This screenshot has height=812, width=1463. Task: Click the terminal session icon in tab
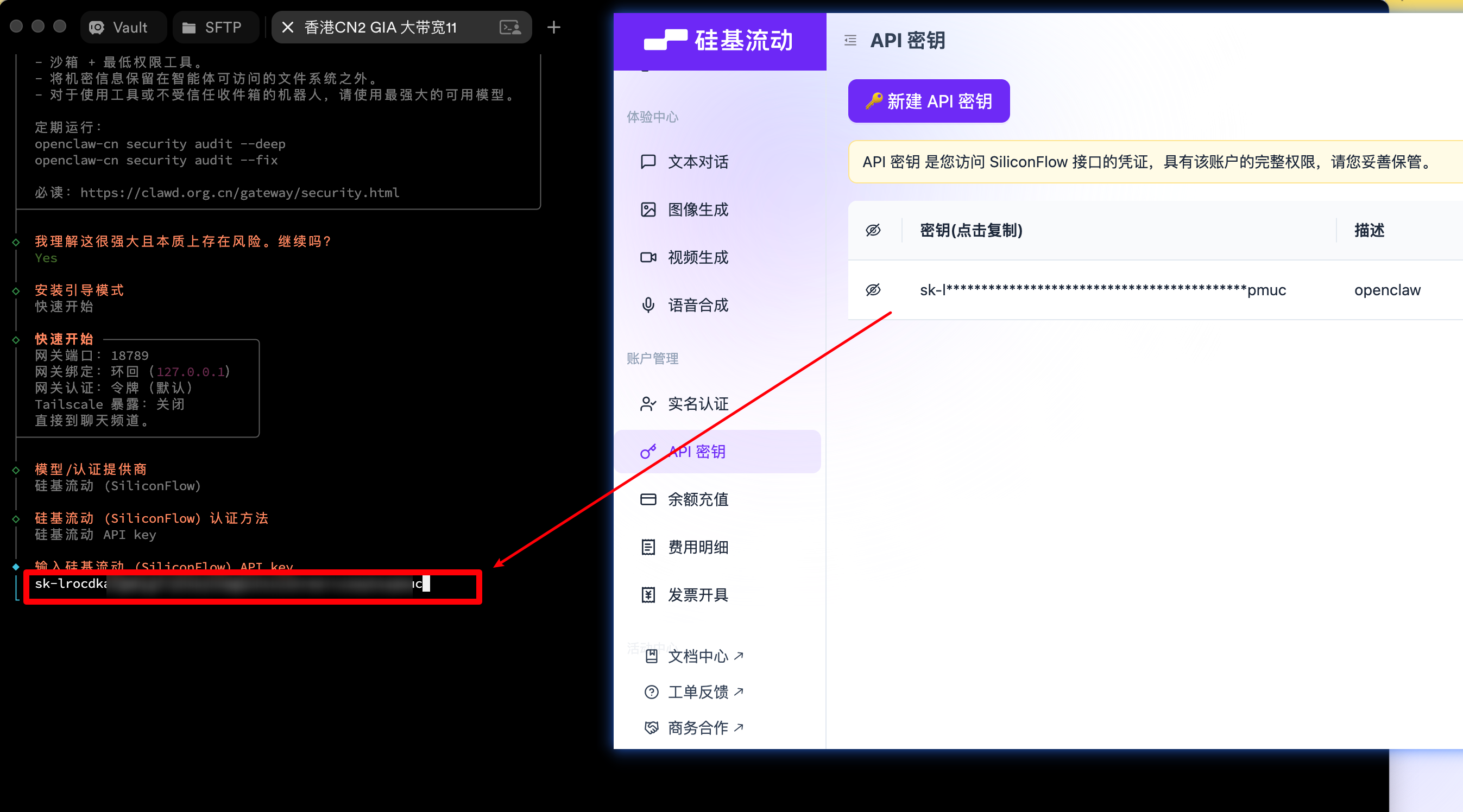pyautogui.click(x=510, y=27)
